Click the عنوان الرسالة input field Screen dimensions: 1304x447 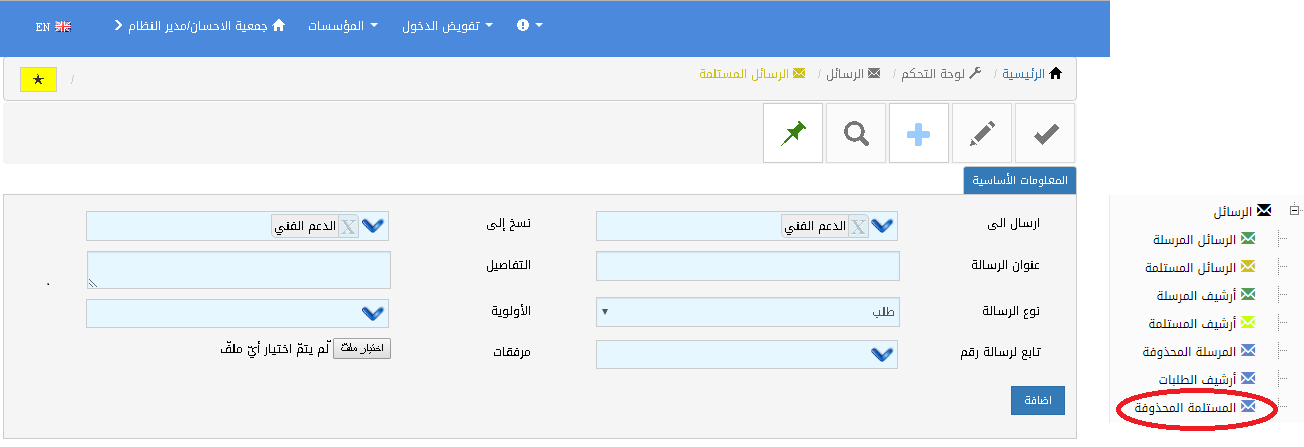[x=747, y=266]
